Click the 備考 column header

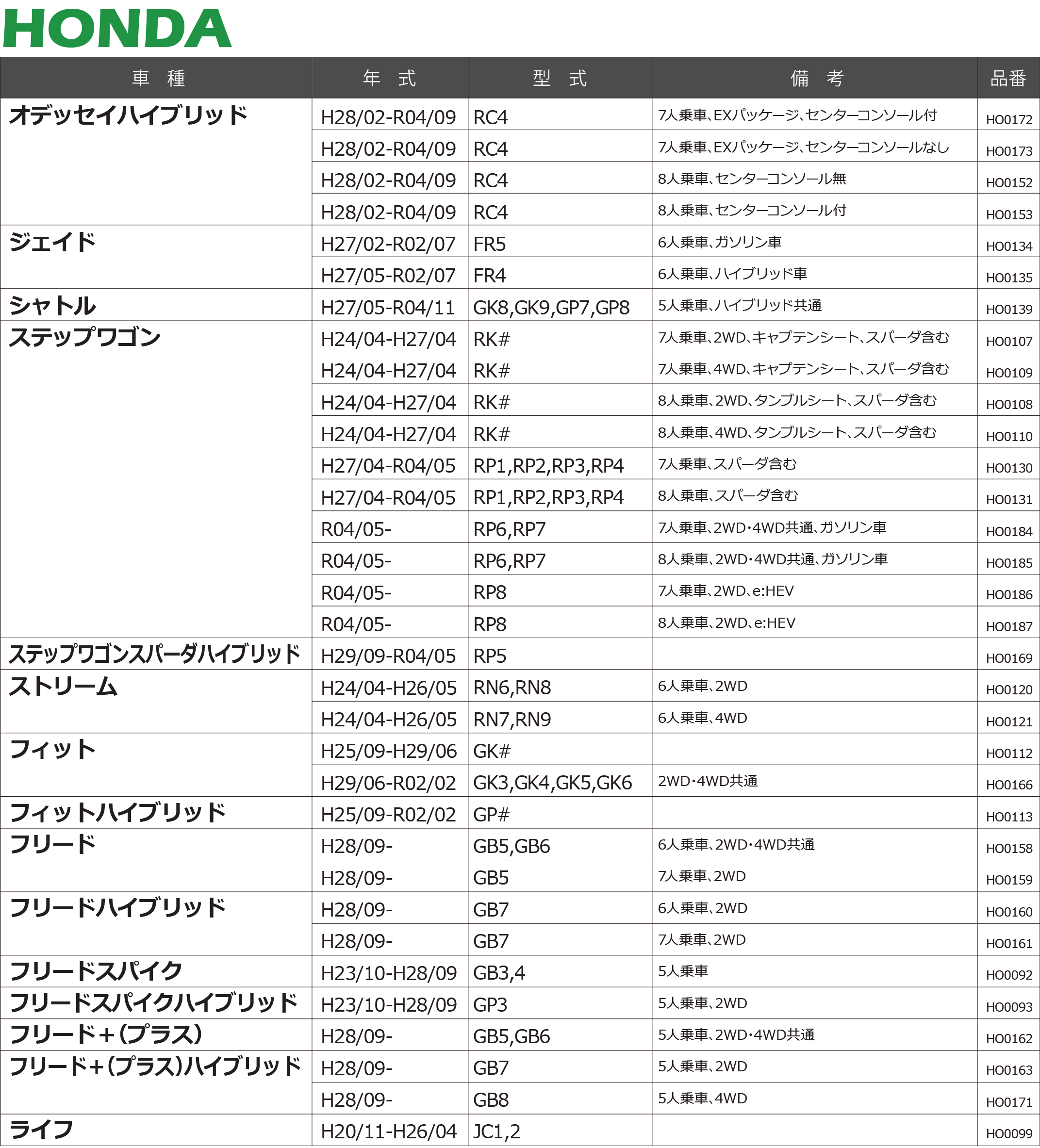[x=816, y=78]
